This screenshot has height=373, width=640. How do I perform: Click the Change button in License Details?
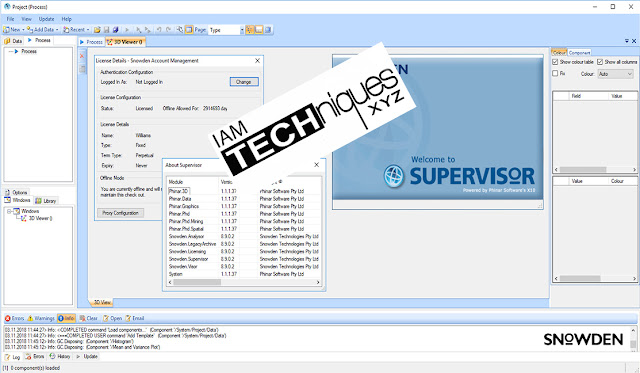[x=244, y=82]
